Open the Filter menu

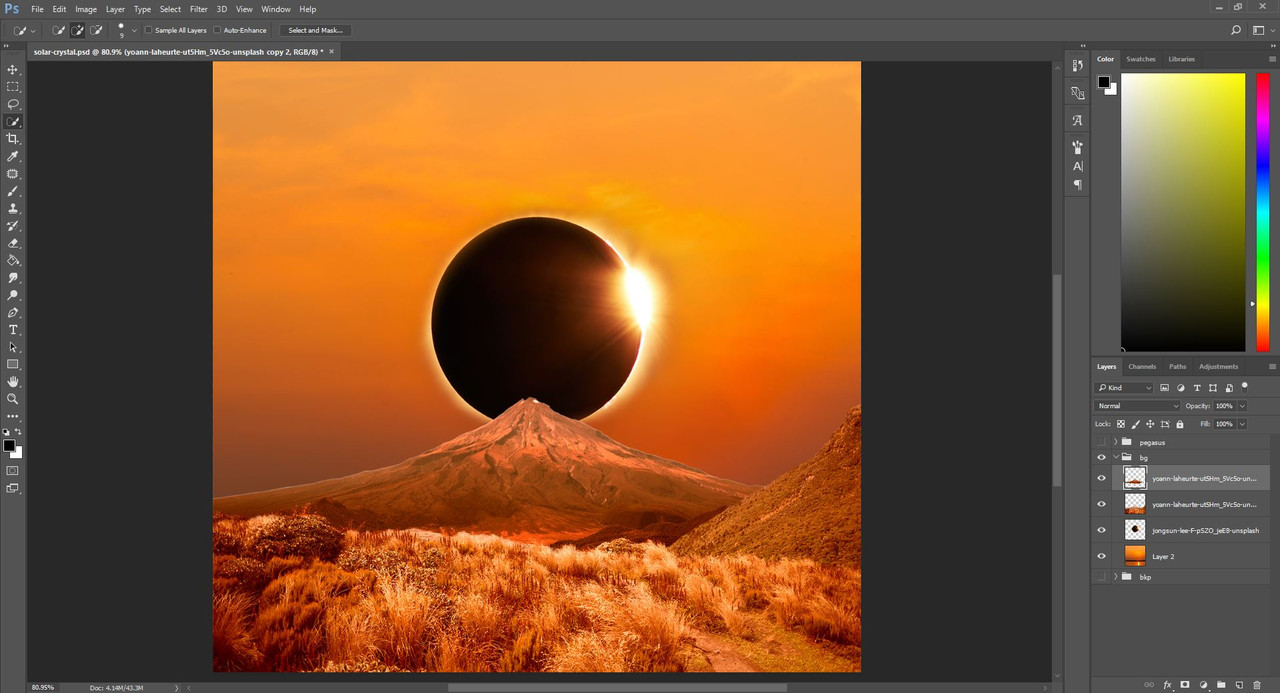pos(199,9)
